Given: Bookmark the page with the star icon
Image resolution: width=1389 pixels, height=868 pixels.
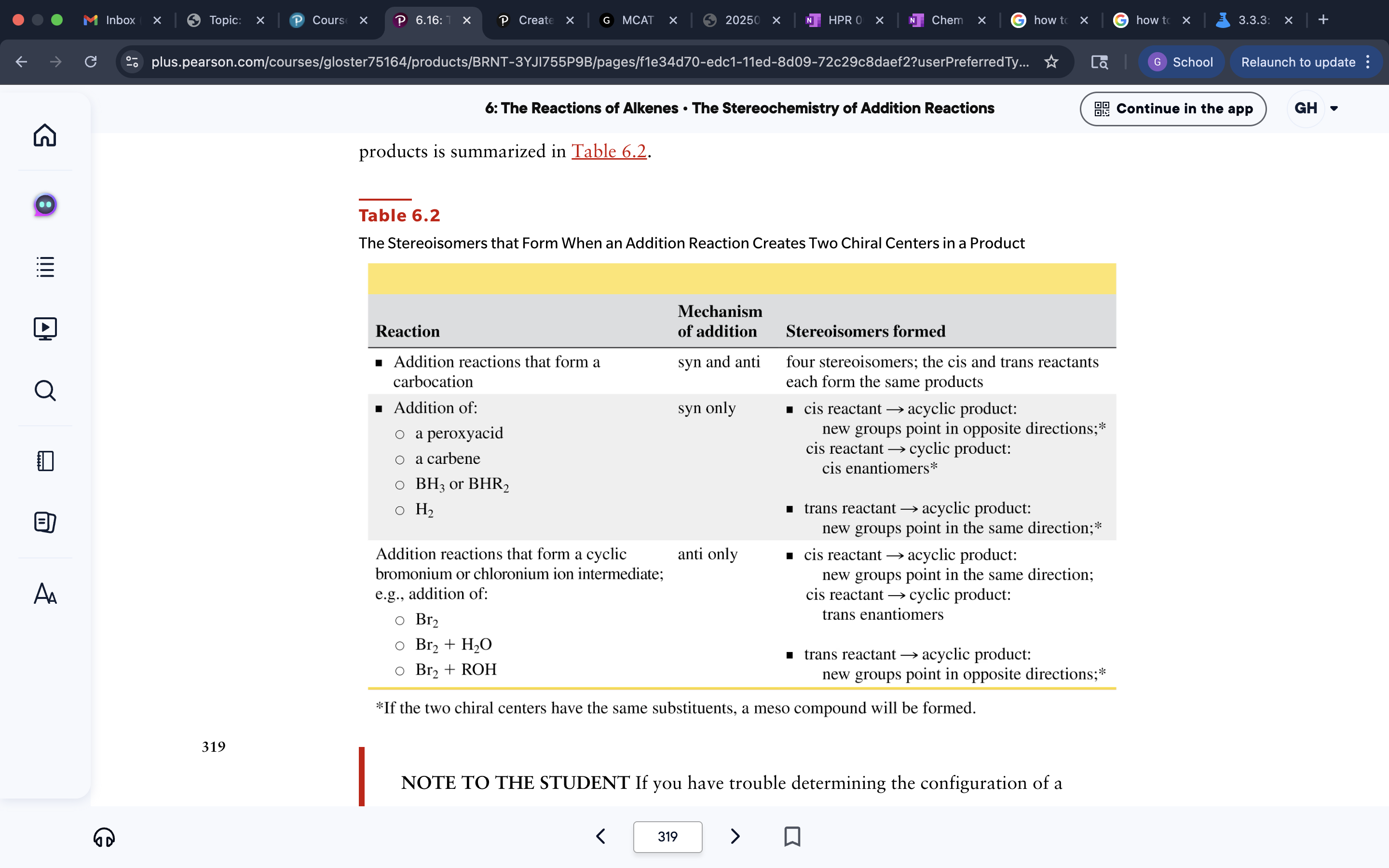Looking at the screenshot, I should (1051, 61).
